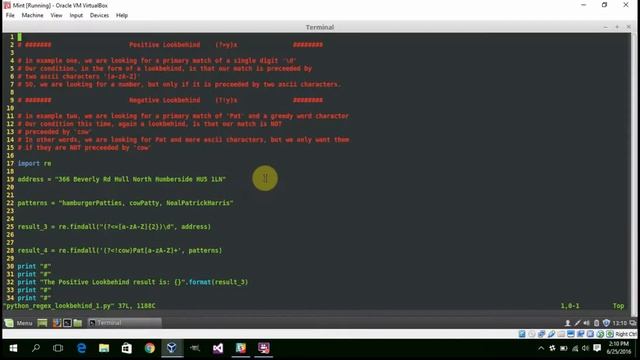Click the 'Positive Lookbehind' comment heading
The image size is (640, 360).
[x=164, y=45]
